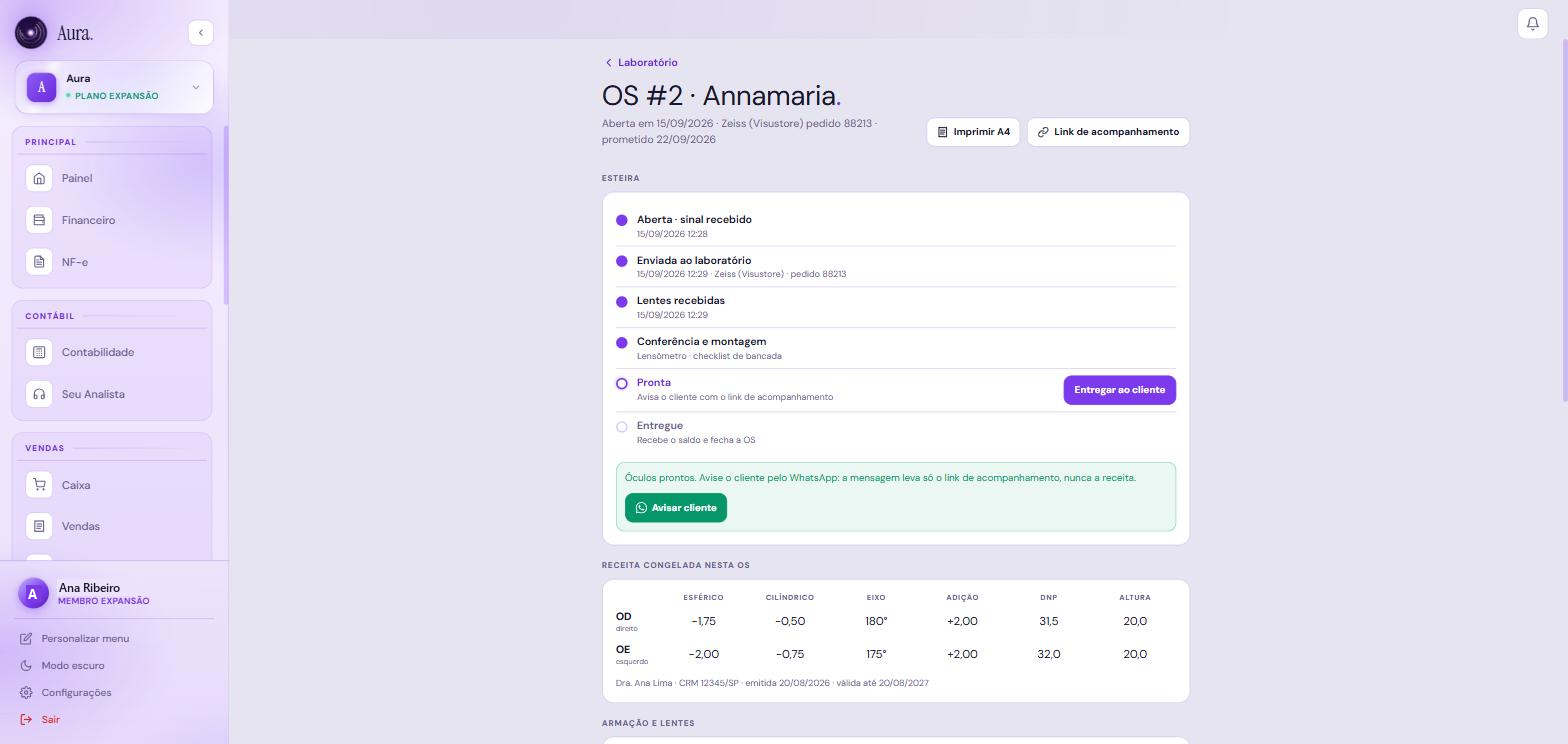Click the Contabilidade calculator icon

pyautogui.click(x=39, y=352)
